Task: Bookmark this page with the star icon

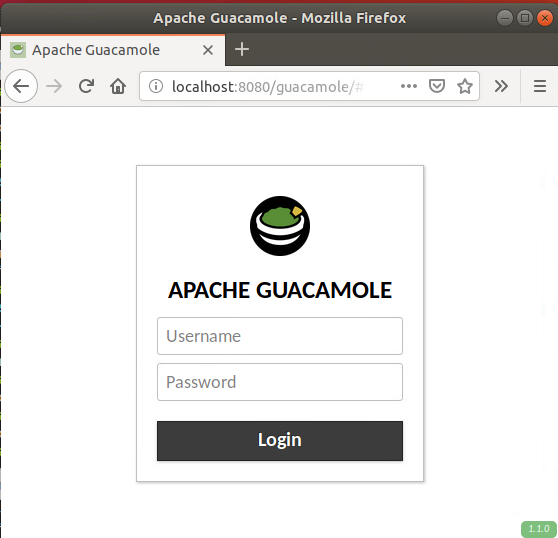Action: (465, 86)
